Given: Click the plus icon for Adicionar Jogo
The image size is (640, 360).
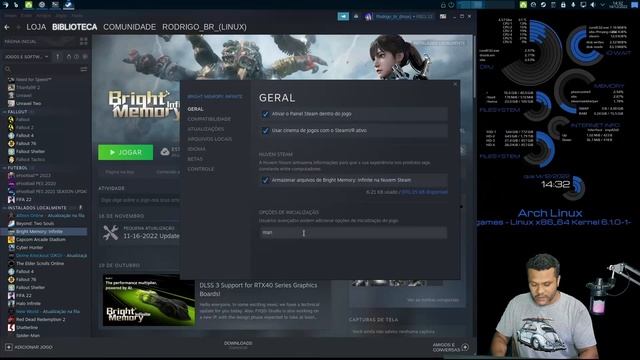Looking at the screenshot, I should [9, 347].
